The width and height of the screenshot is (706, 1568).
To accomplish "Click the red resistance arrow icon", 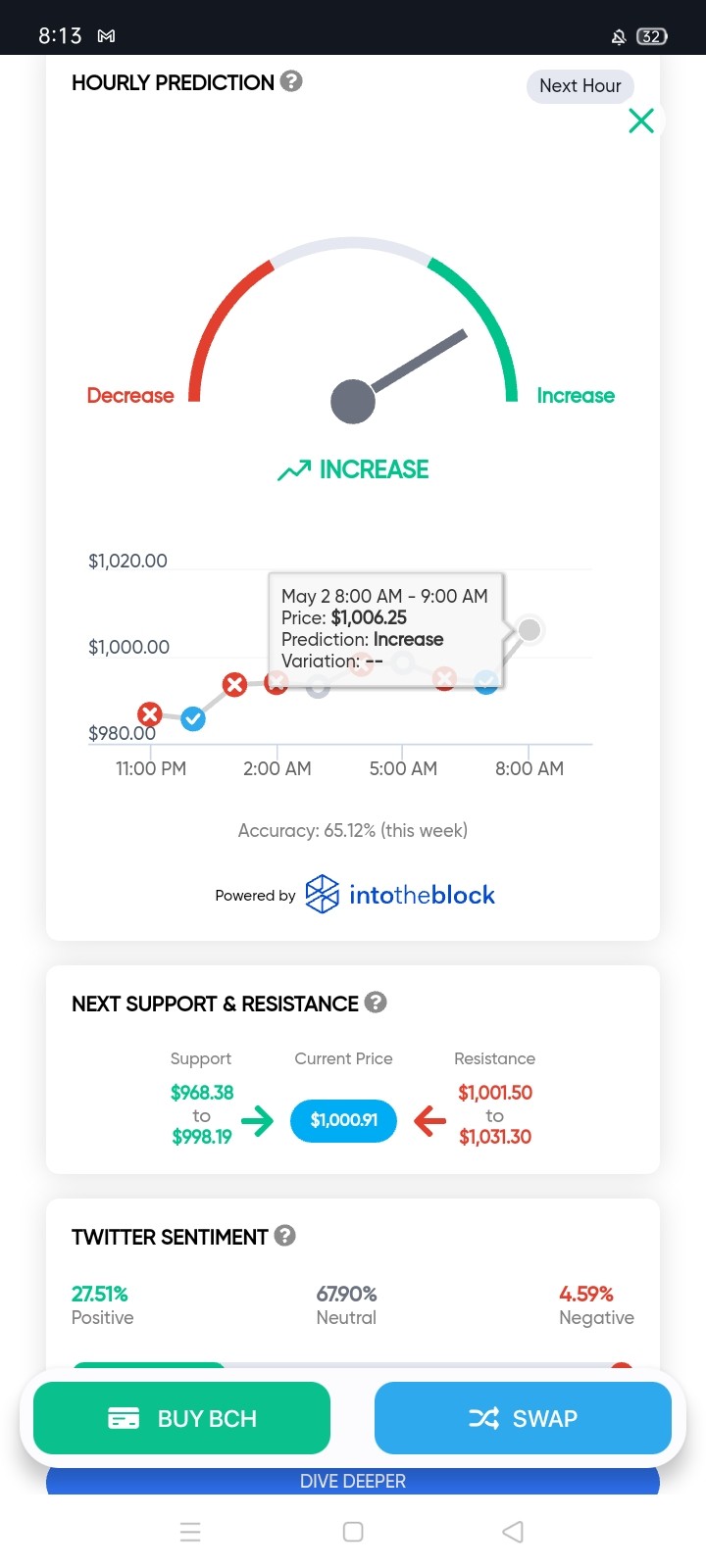I will [429, 1120].
